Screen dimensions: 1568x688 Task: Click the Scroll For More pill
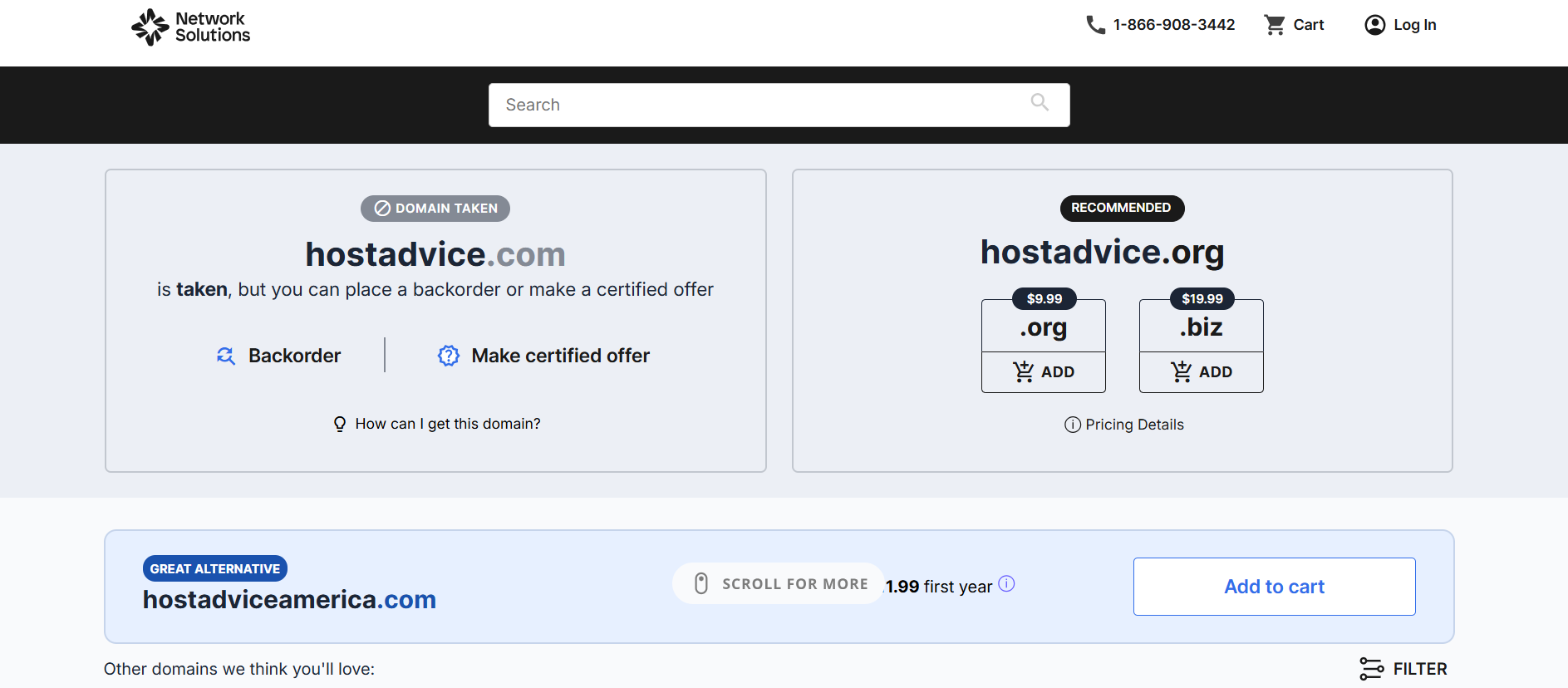click(x=778, y=583)
